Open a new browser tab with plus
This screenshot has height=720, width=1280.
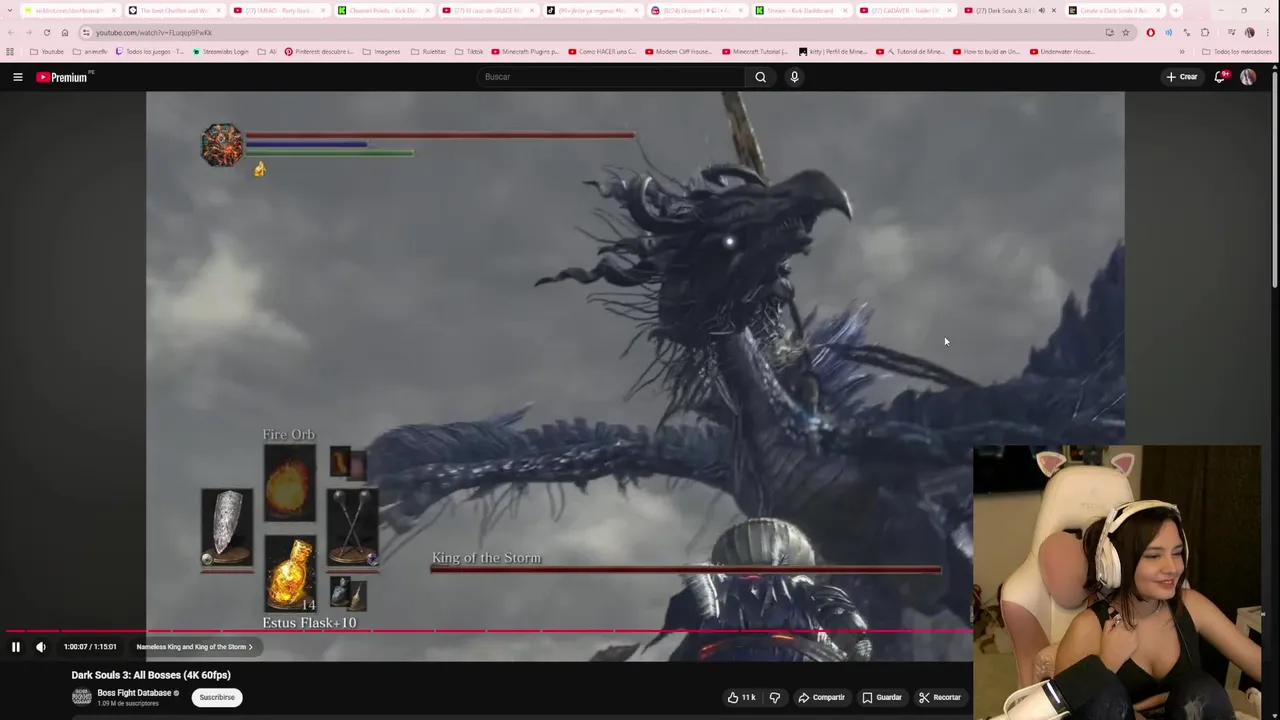(1176, 10)
